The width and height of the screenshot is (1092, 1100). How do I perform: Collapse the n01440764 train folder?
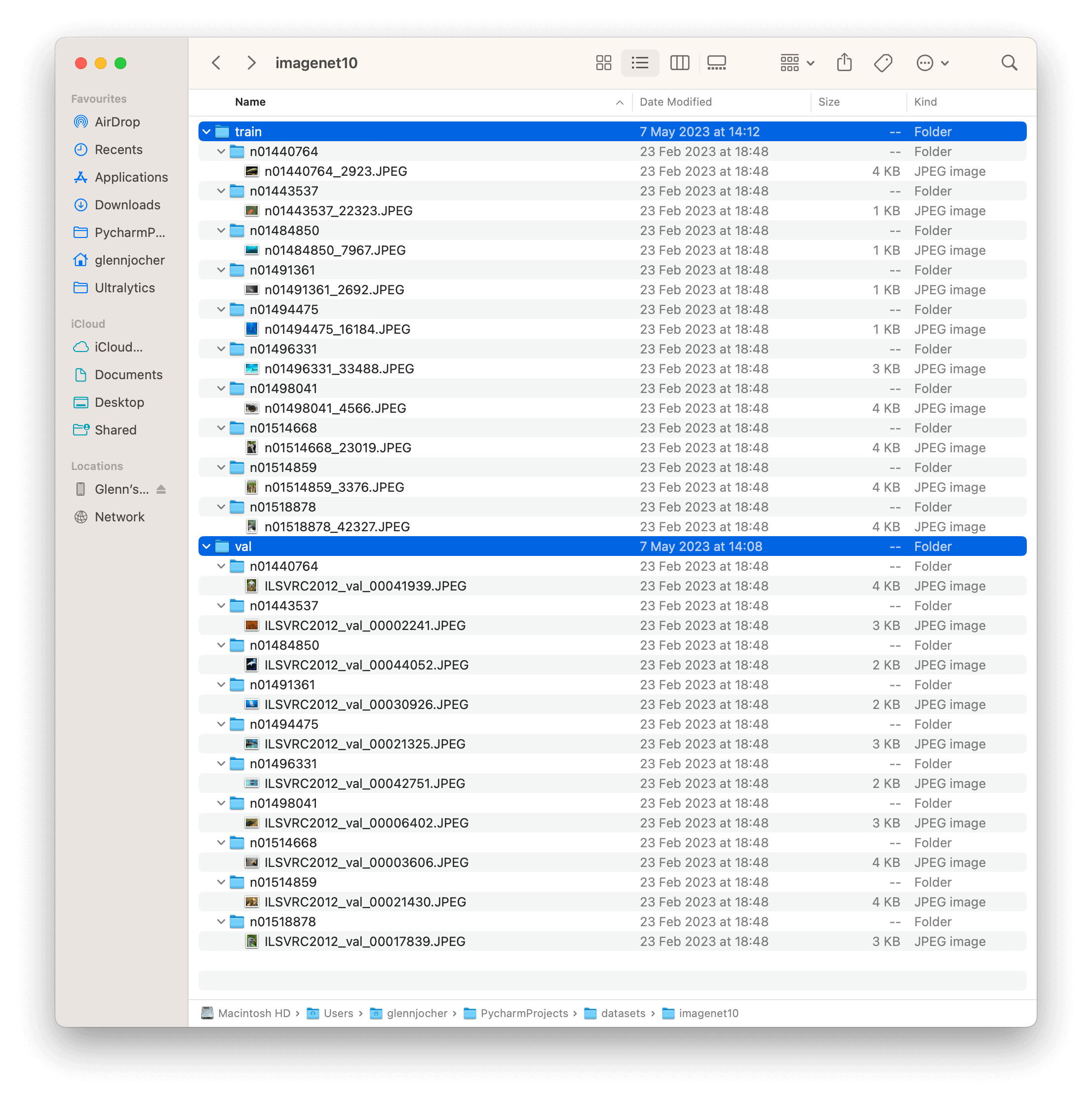221,151
